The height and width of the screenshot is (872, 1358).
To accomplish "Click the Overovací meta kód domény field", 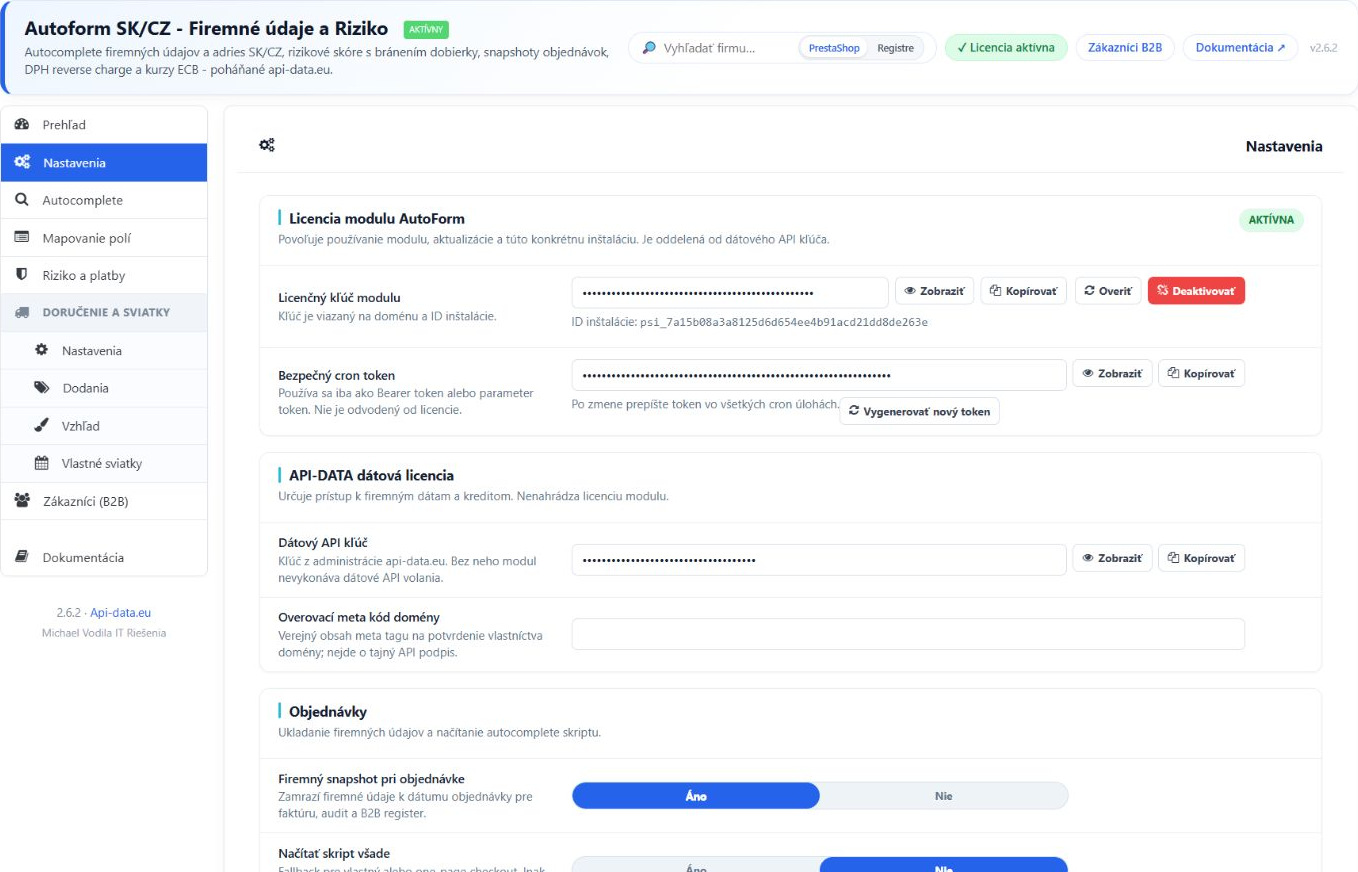I will (x=908, y=634).
